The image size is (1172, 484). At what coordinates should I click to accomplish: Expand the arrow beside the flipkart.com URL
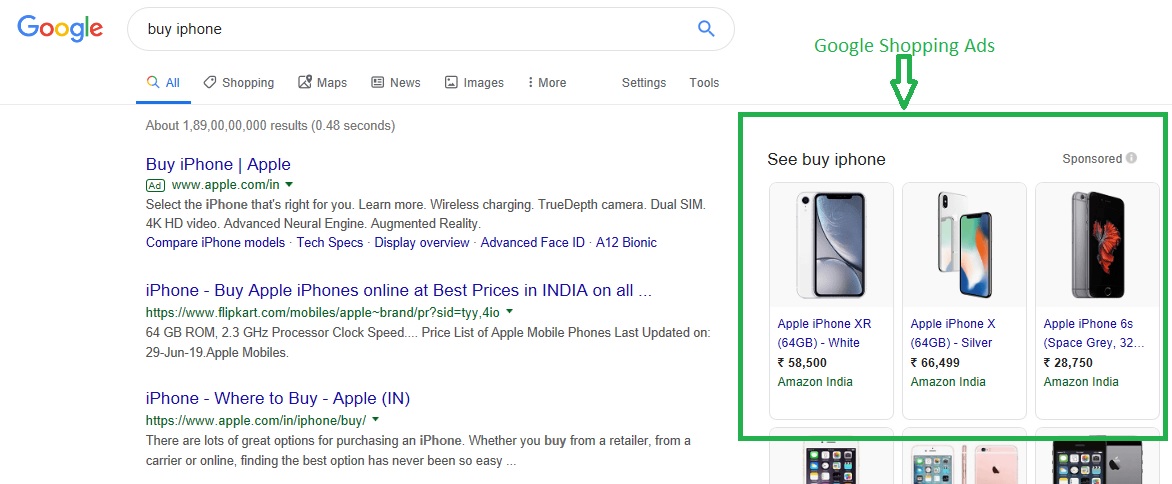(509, 311)
